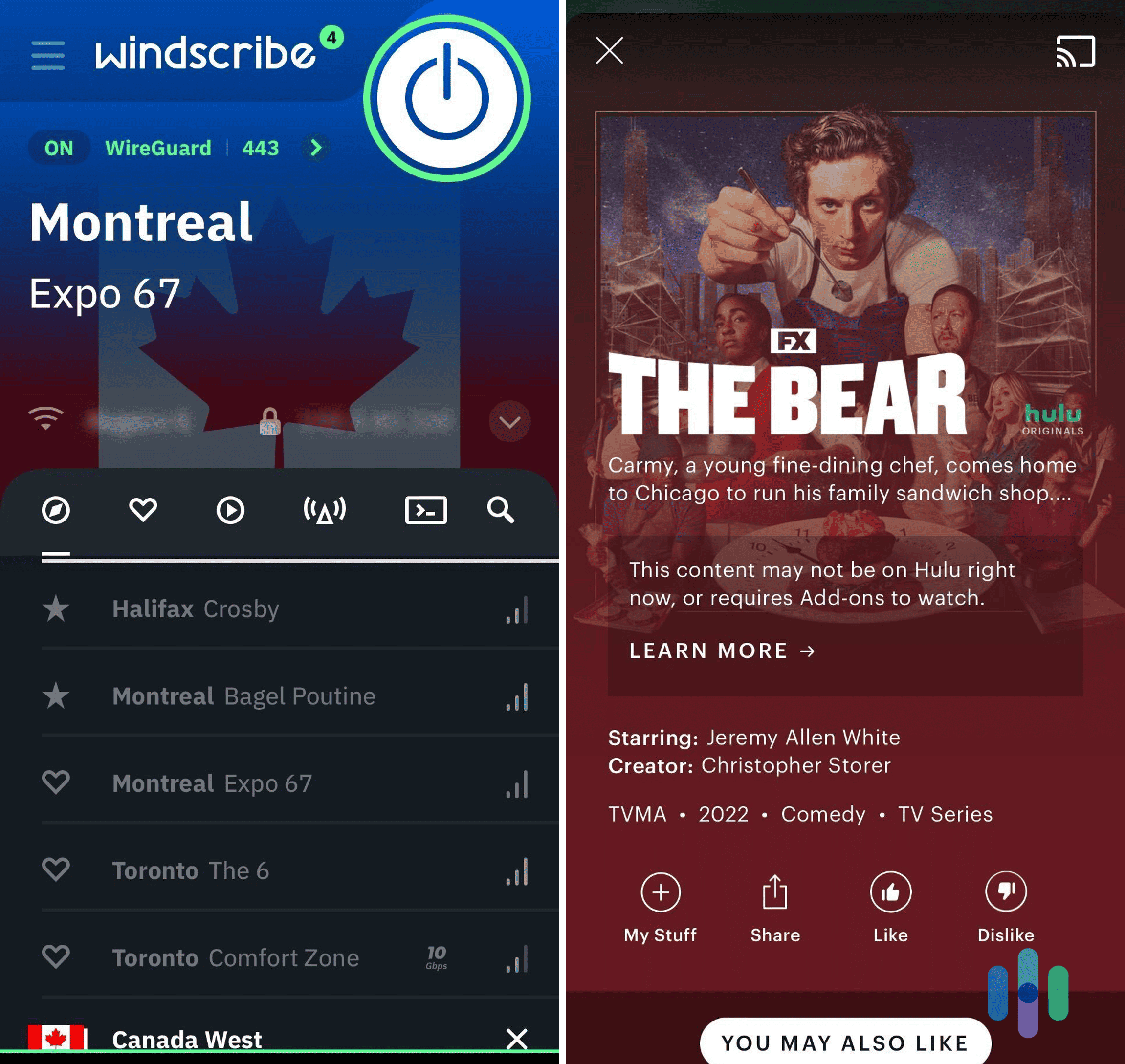The width and height of the screenshot is (1125, 1064).
Task: Select the Halifax Crosby server option
Action: pos(281,609)
